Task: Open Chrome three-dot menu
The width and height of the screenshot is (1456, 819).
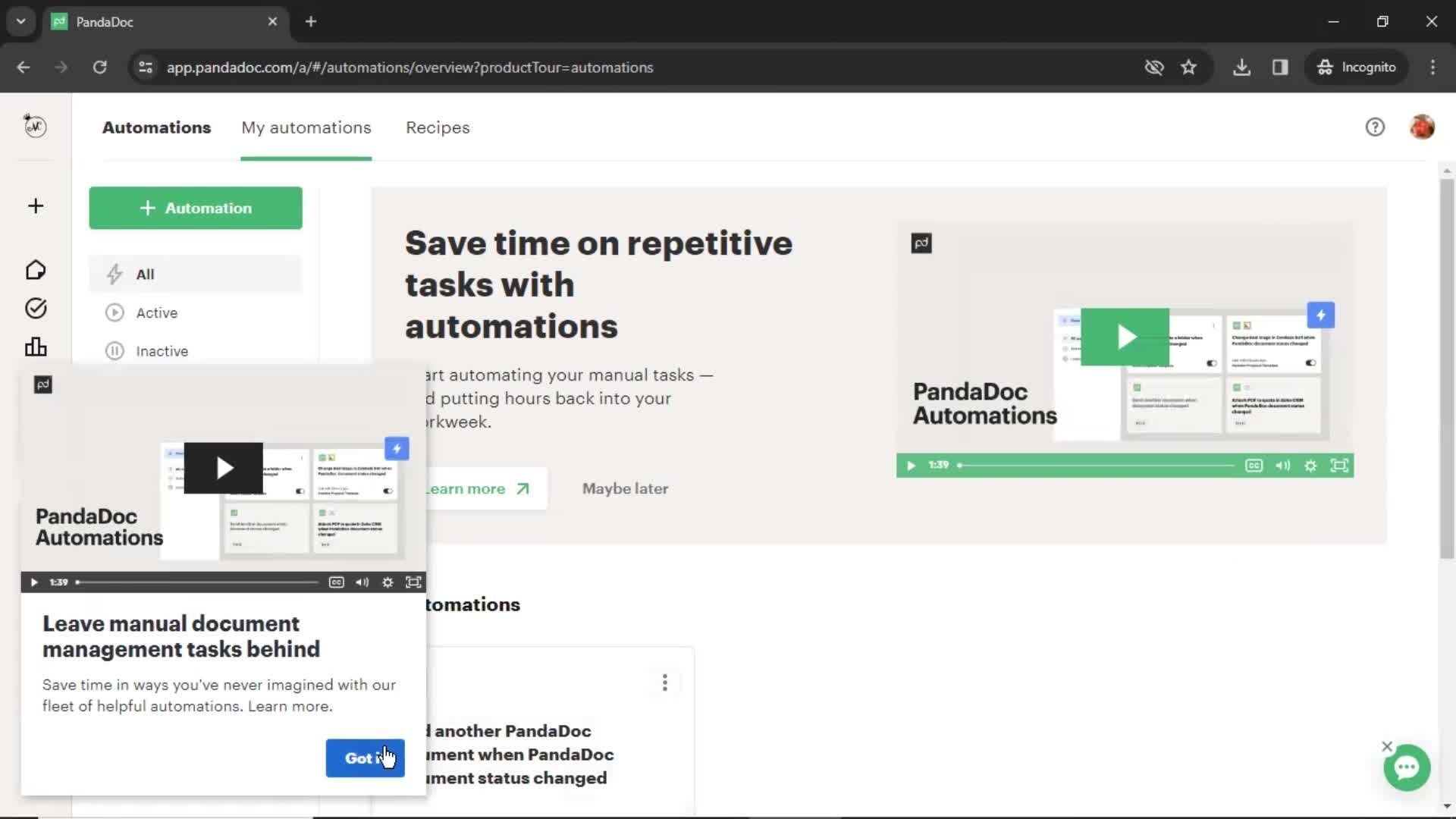Action: 1432,67
